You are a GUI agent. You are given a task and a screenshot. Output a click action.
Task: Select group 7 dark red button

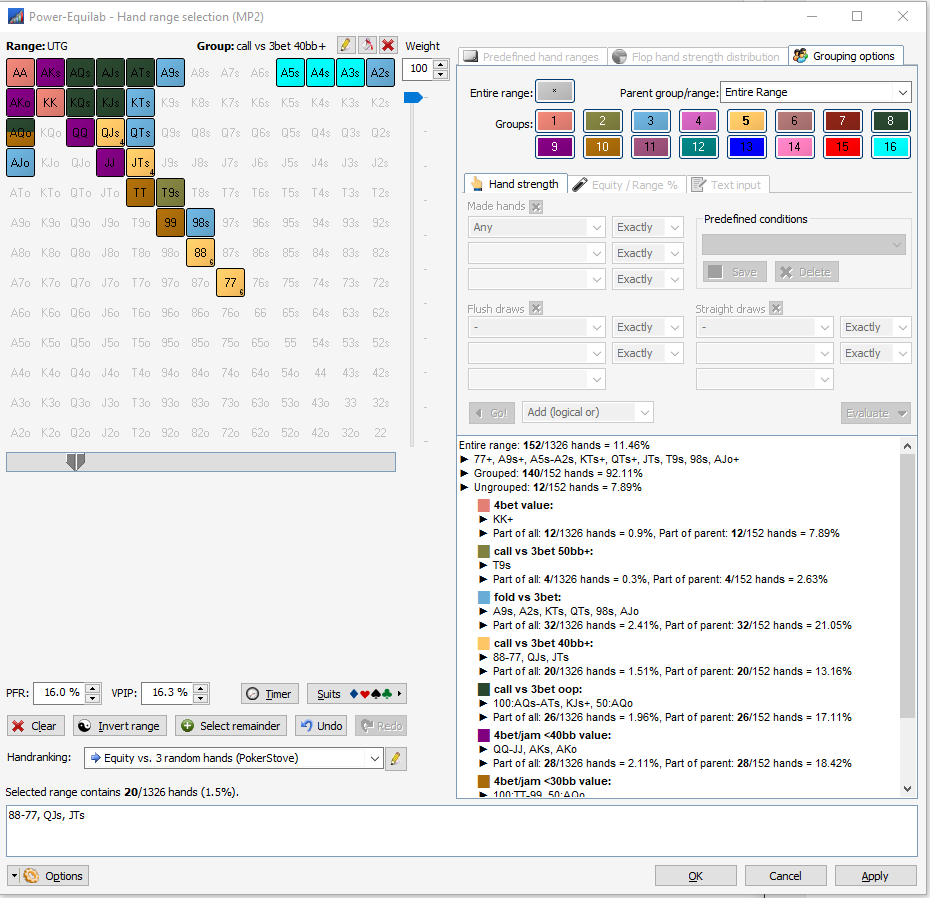click(x=842, y=121)
